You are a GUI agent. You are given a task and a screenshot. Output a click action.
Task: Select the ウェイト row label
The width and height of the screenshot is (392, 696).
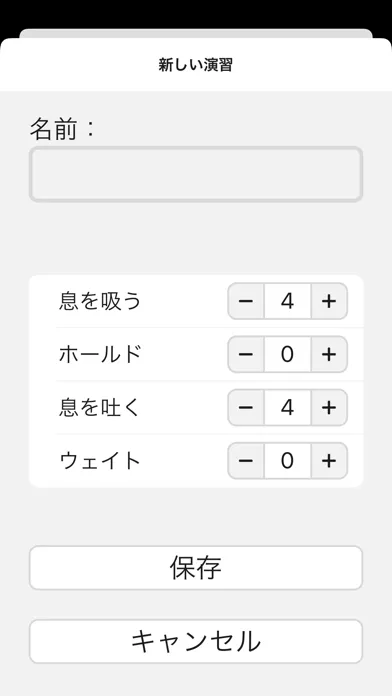[100, 461]
